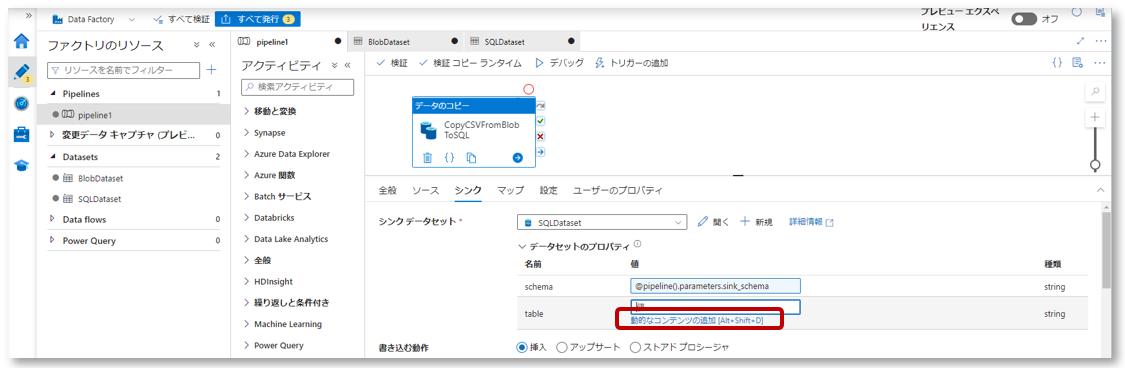
Task: Expand 移動と変換 activity category
Action: (247, 111)
